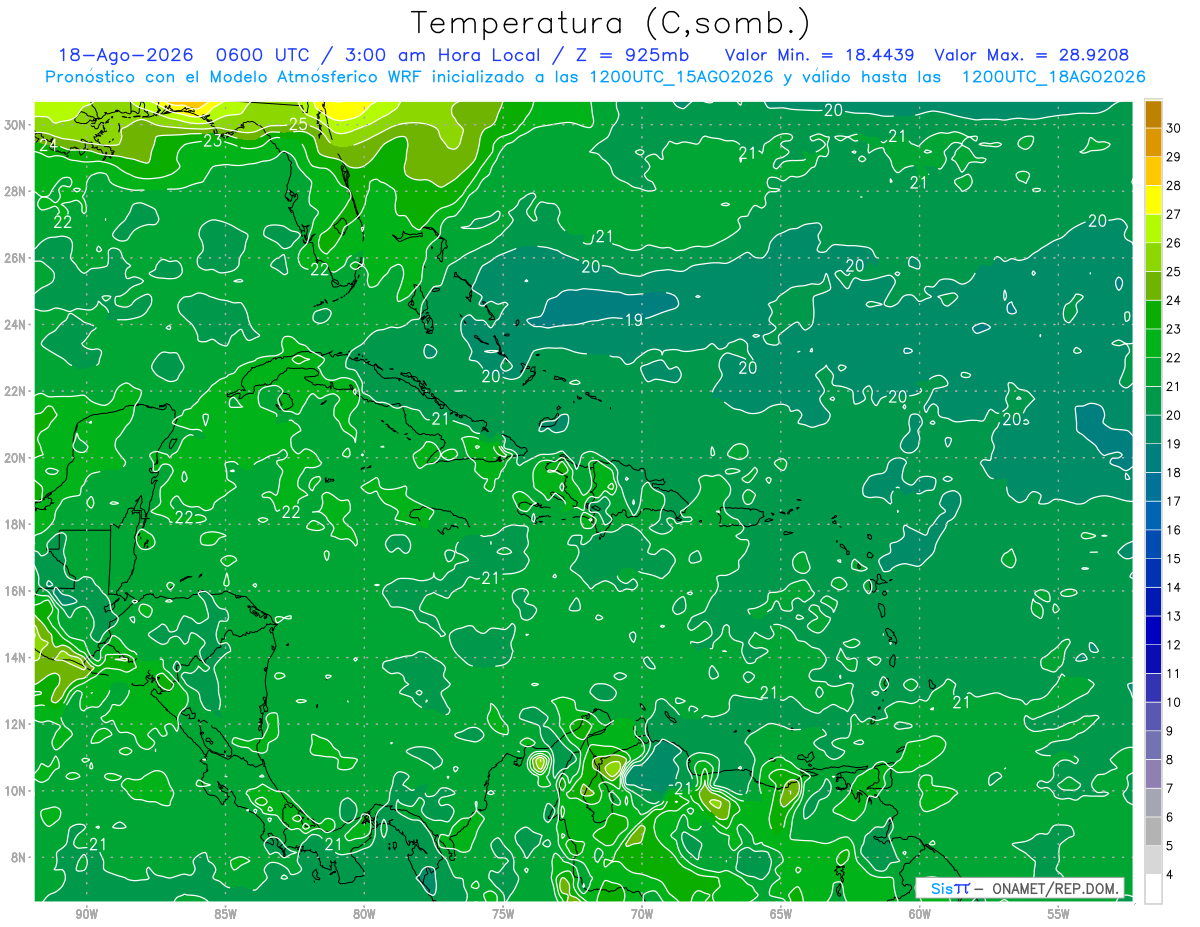Image resolution: width=1200 pixels, height=927 pixels.
Task: Click the '24' contour label on the map
Action: [x=46, y=145]
